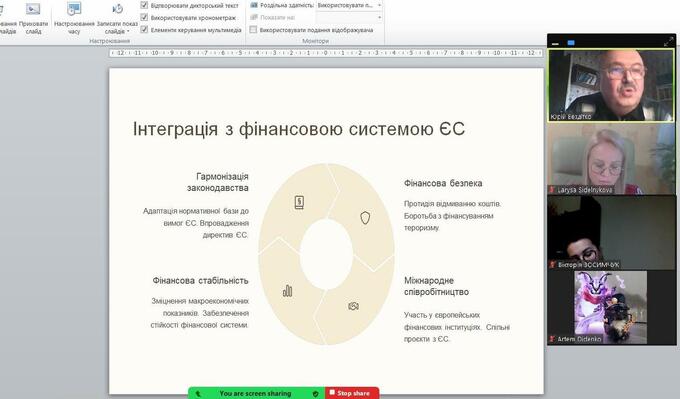Viewport: 680px width, 399px height.
Task: Enable Використовувати подання доповідача checkbox
Action: [253, 29]
